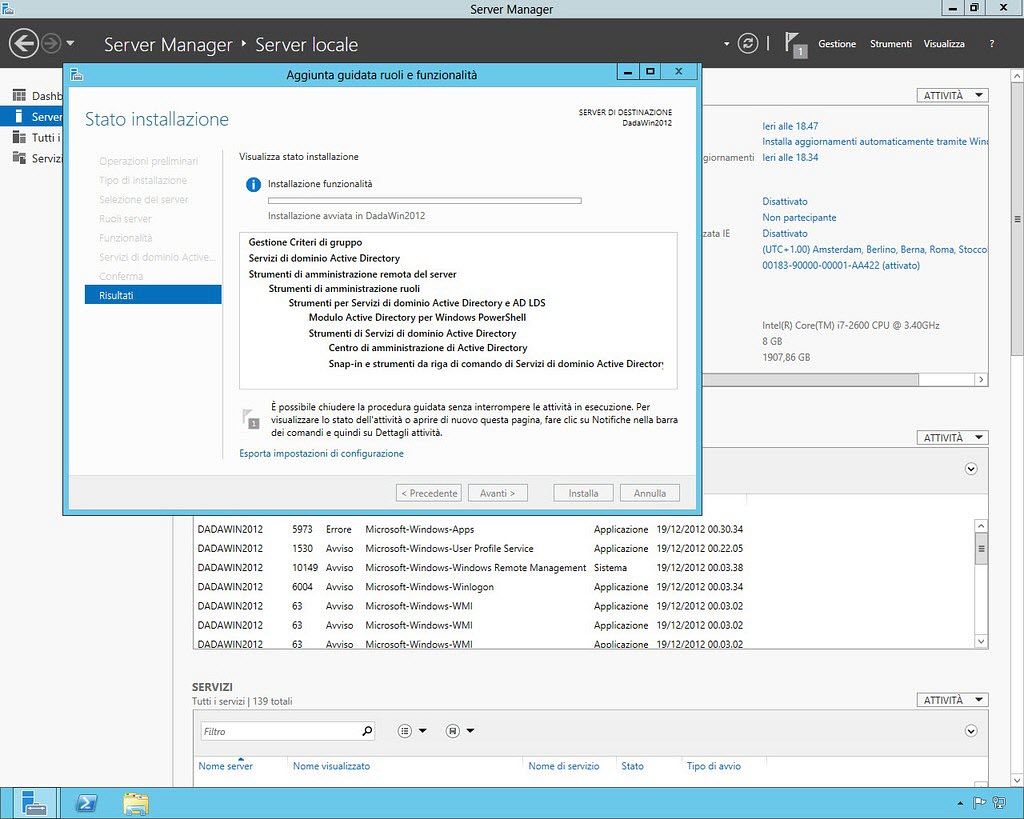
Task: Open the notifications flag in the header
Action: coord(795,44)
